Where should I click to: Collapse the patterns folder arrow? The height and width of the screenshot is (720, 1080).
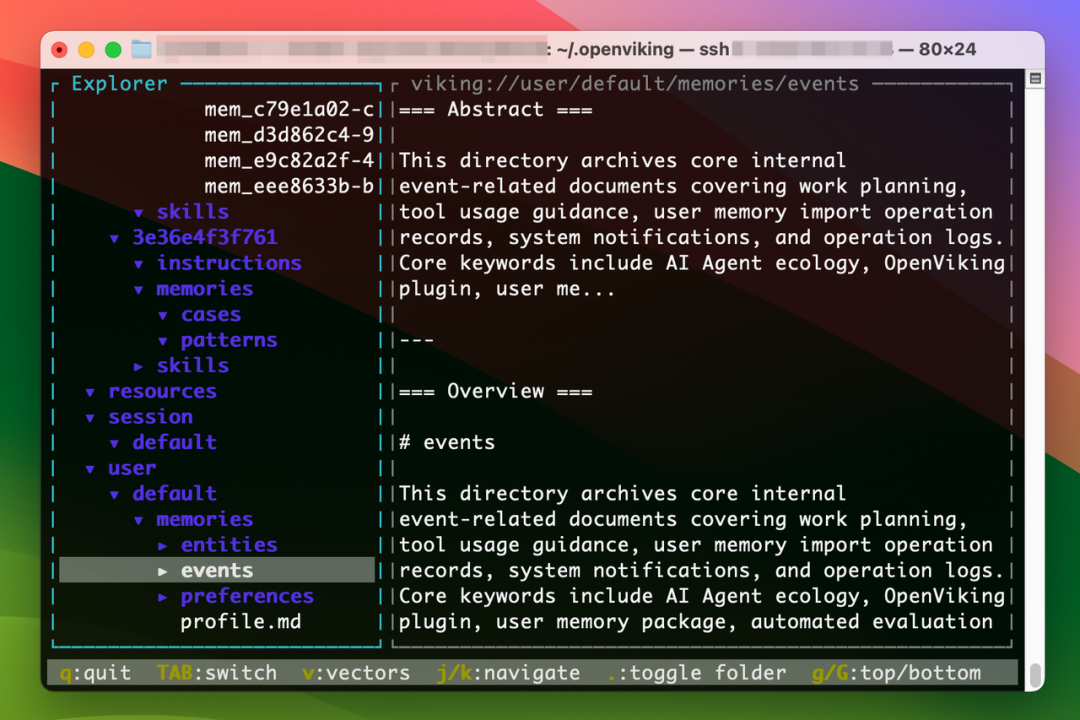pos(163,341)
